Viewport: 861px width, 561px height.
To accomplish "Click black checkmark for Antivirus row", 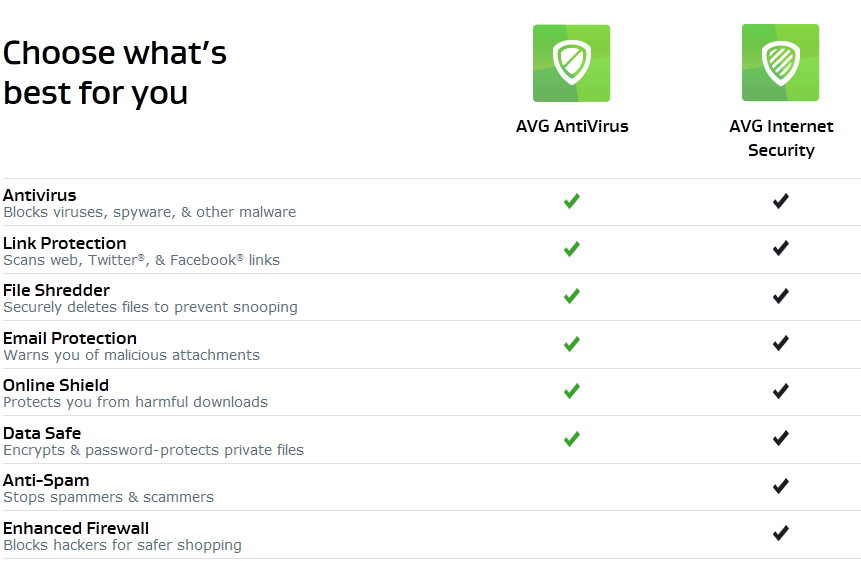I will click(x=780, y=201).
